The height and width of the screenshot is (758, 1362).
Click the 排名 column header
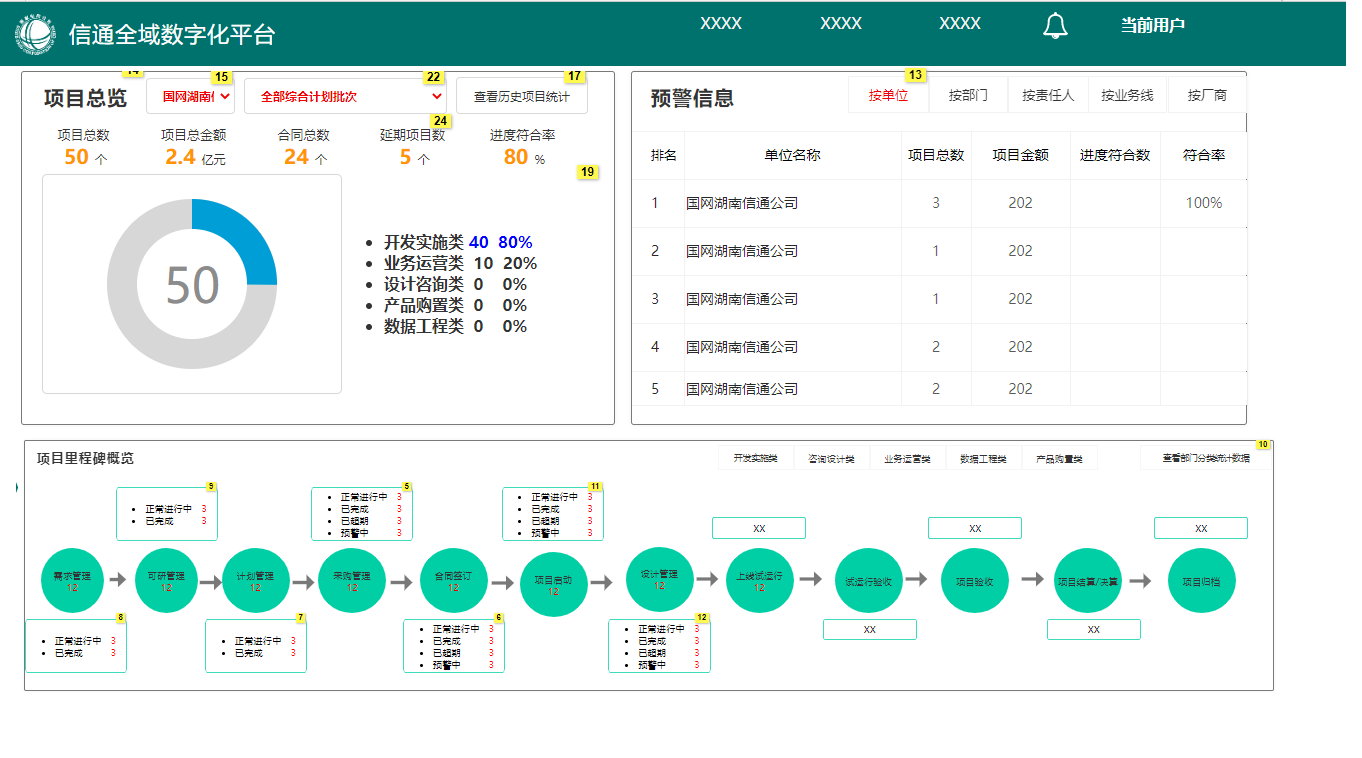click(663, 155)
